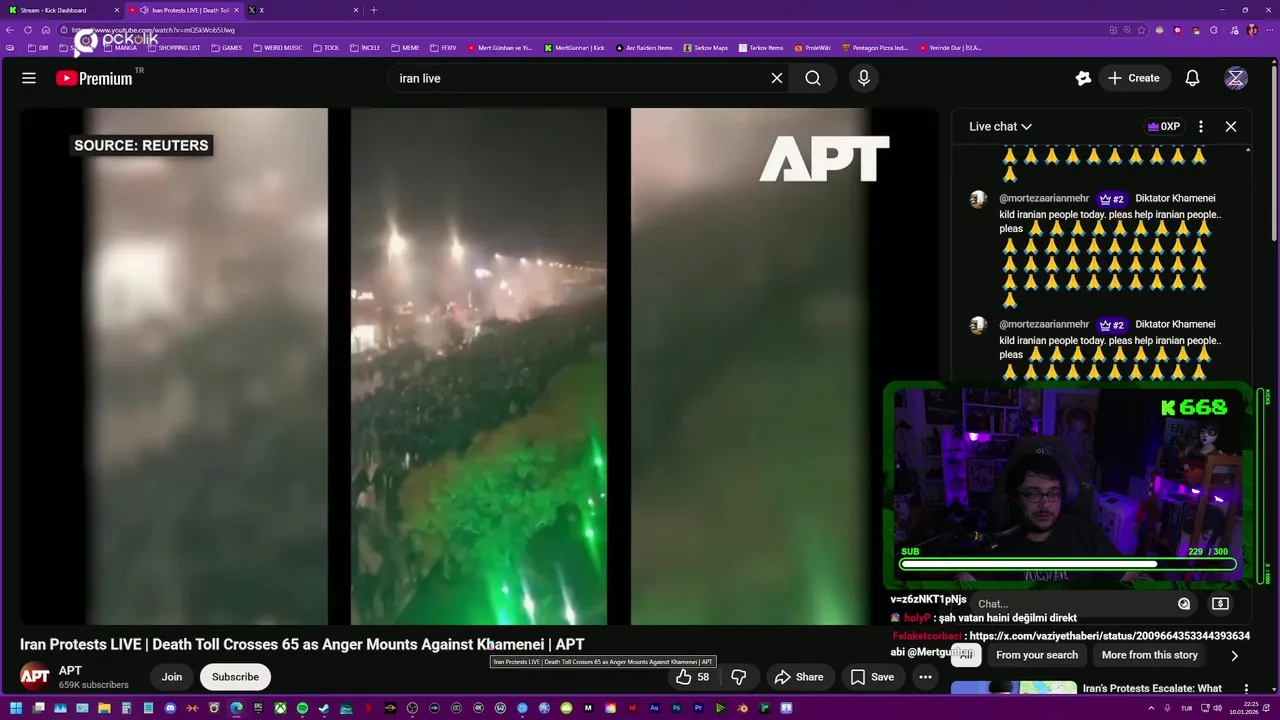
Task: Start voice search with microphone
Action: [864, 78]
